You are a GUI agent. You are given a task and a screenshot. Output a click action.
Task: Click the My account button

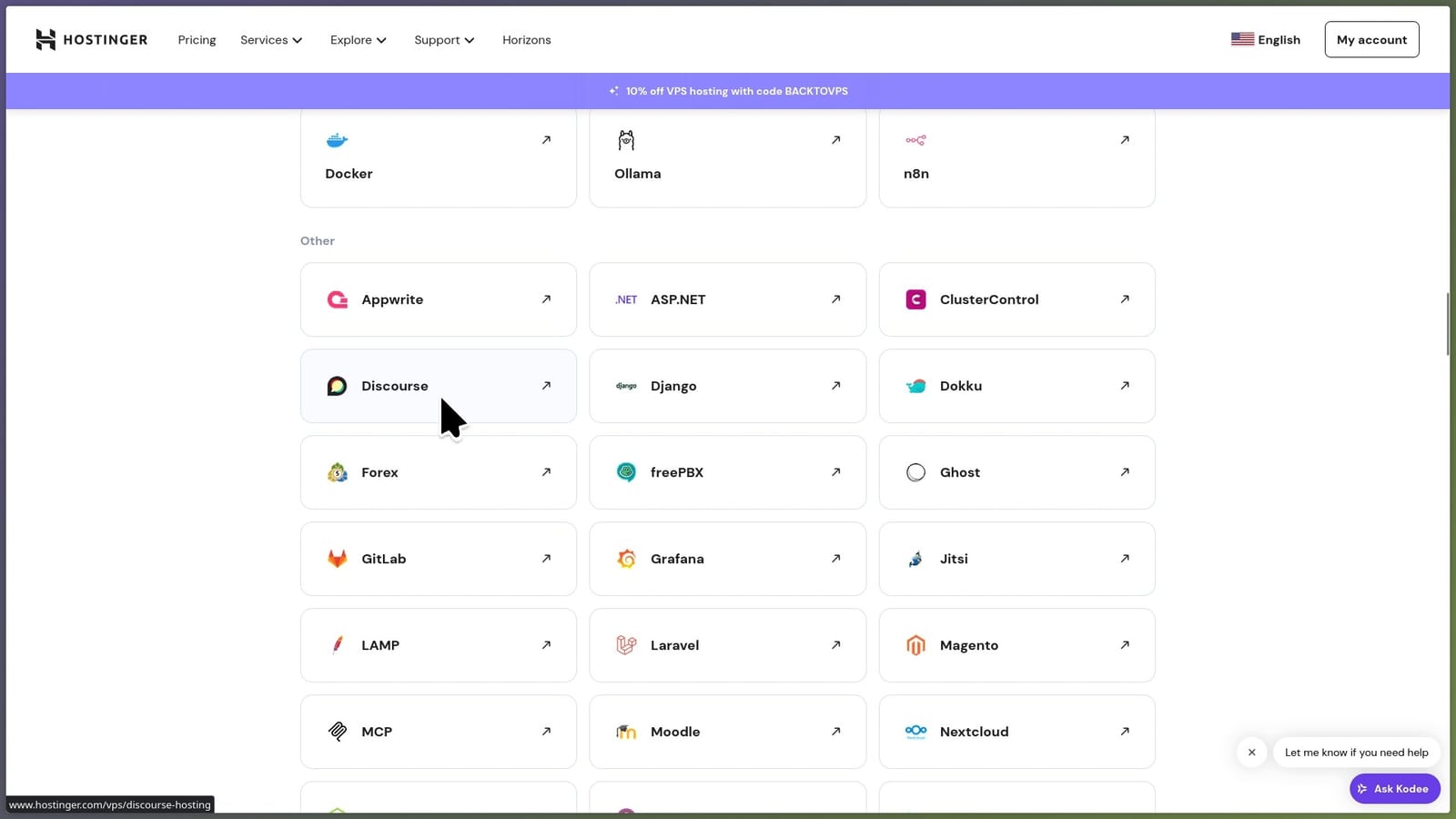(1371, 40)
